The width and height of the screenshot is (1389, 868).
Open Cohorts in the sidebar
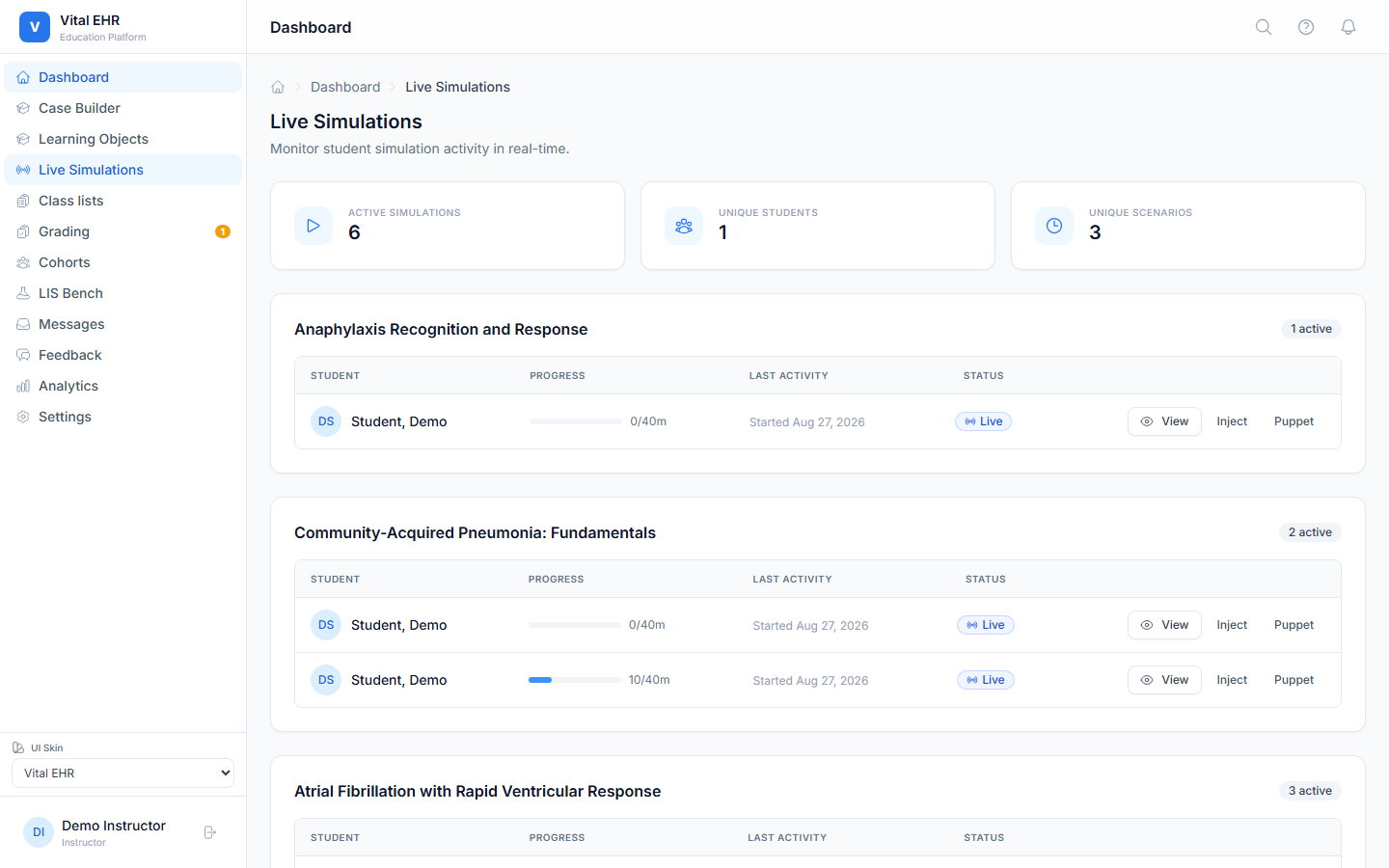tap(123, 262)
